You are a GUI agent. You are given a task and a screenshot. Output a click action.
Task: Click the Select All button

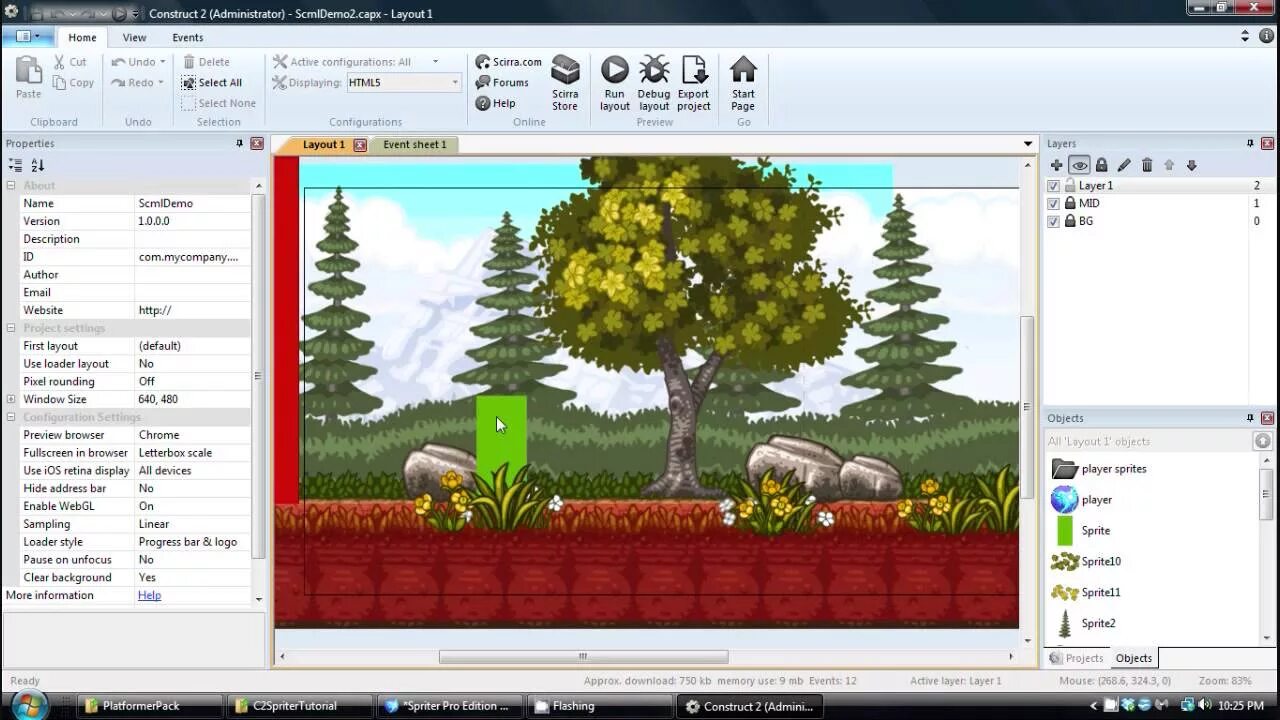(212, 83)
